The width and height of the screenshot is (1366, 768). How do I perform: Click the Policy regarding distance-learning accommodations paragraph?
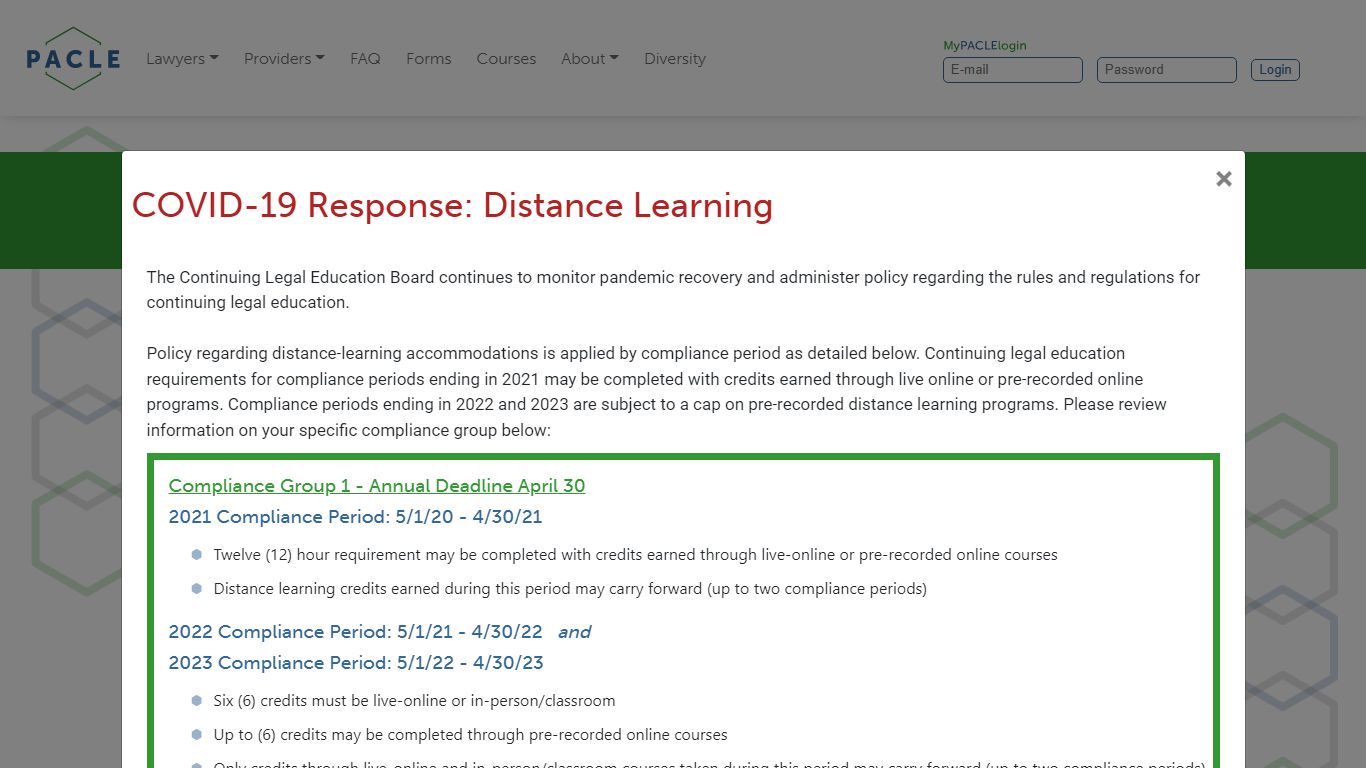(657, 392)
